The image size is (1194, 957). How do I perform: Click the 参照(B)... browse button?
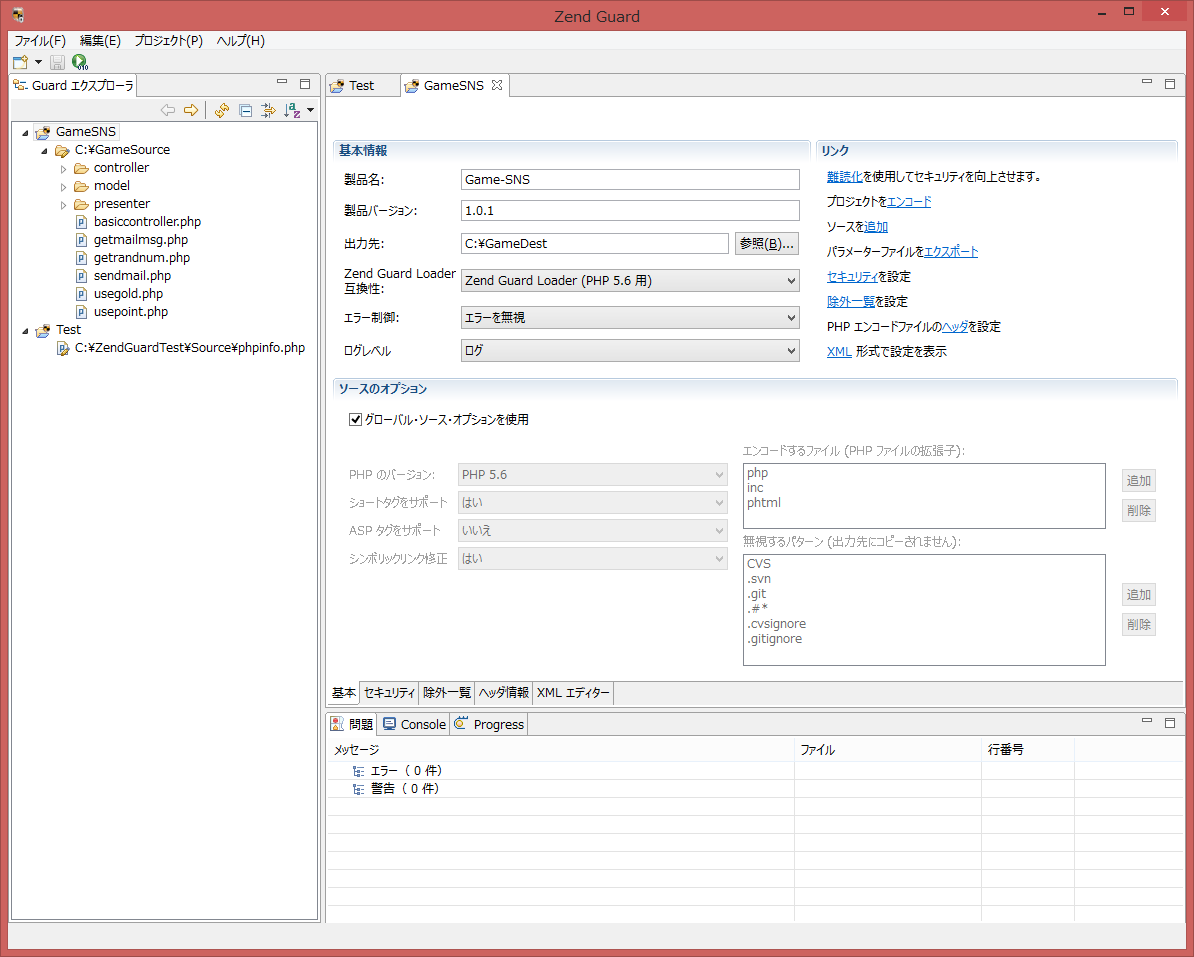(765, 243)
